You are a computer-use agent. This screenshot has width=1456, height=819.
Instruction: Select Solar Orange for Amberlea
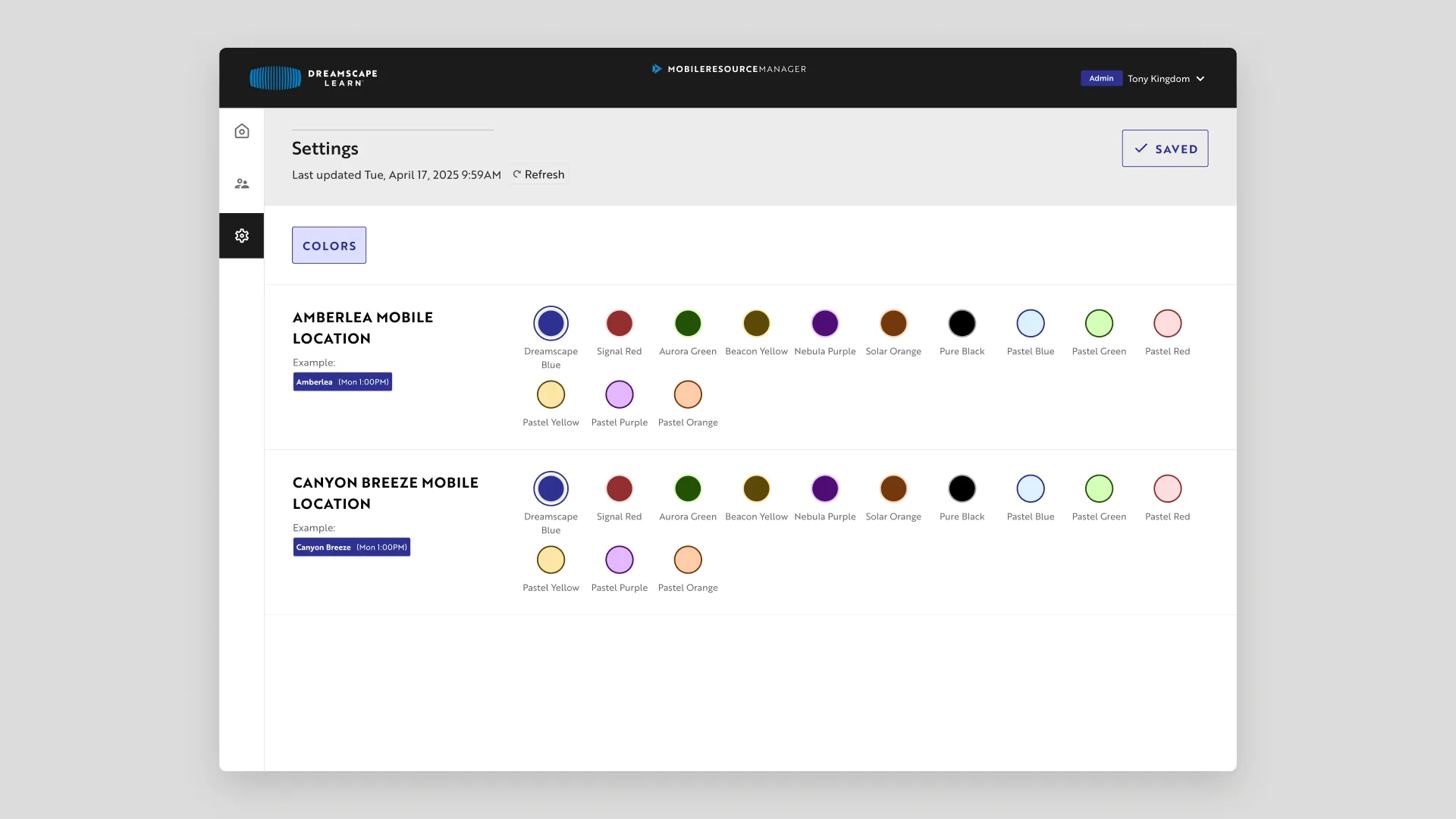tap(893, 324)
